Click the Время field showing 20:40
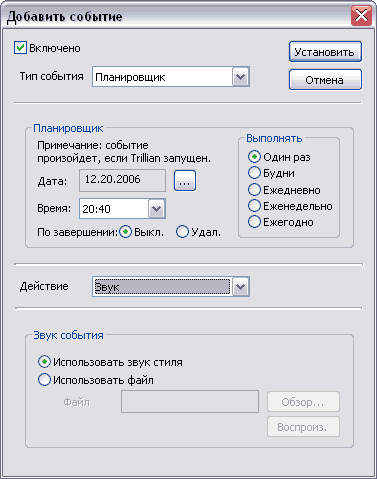Viewport: 377px width, 479px height. pos(114,209)
